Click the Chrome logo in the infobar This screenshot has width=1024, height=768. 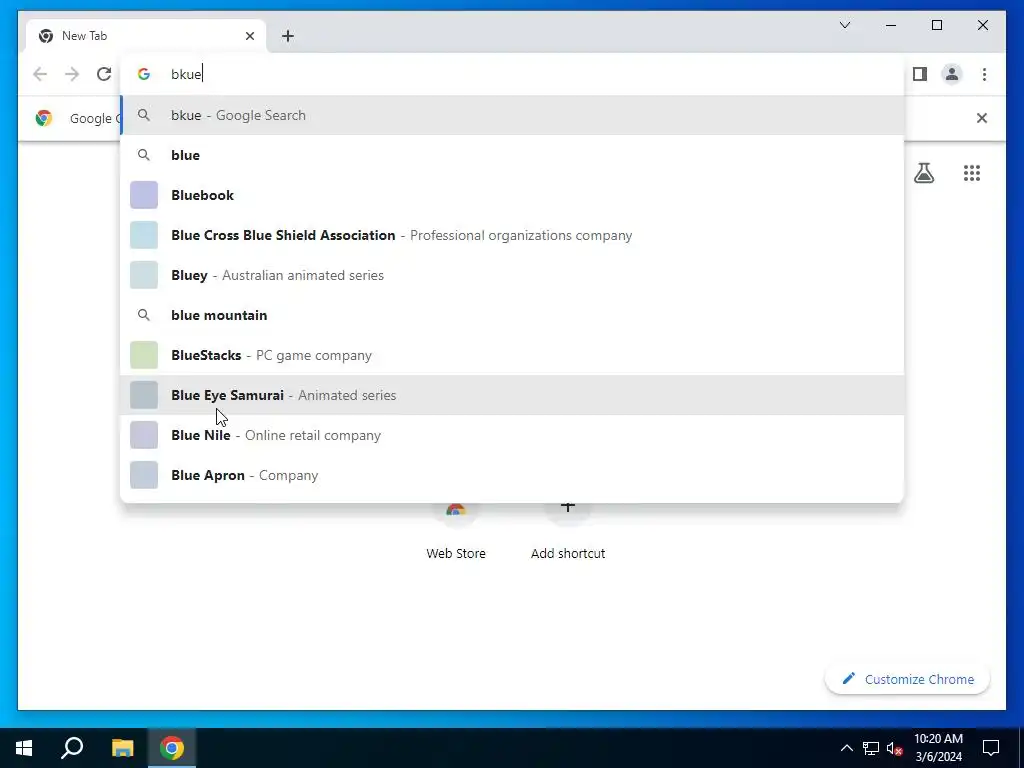tap(44, 118)
